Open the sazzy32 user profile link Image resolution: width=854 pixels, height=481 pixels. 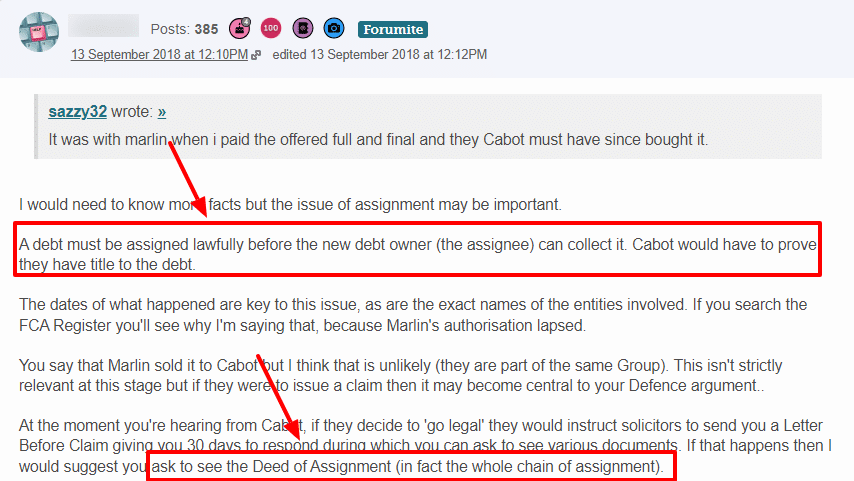77,112
